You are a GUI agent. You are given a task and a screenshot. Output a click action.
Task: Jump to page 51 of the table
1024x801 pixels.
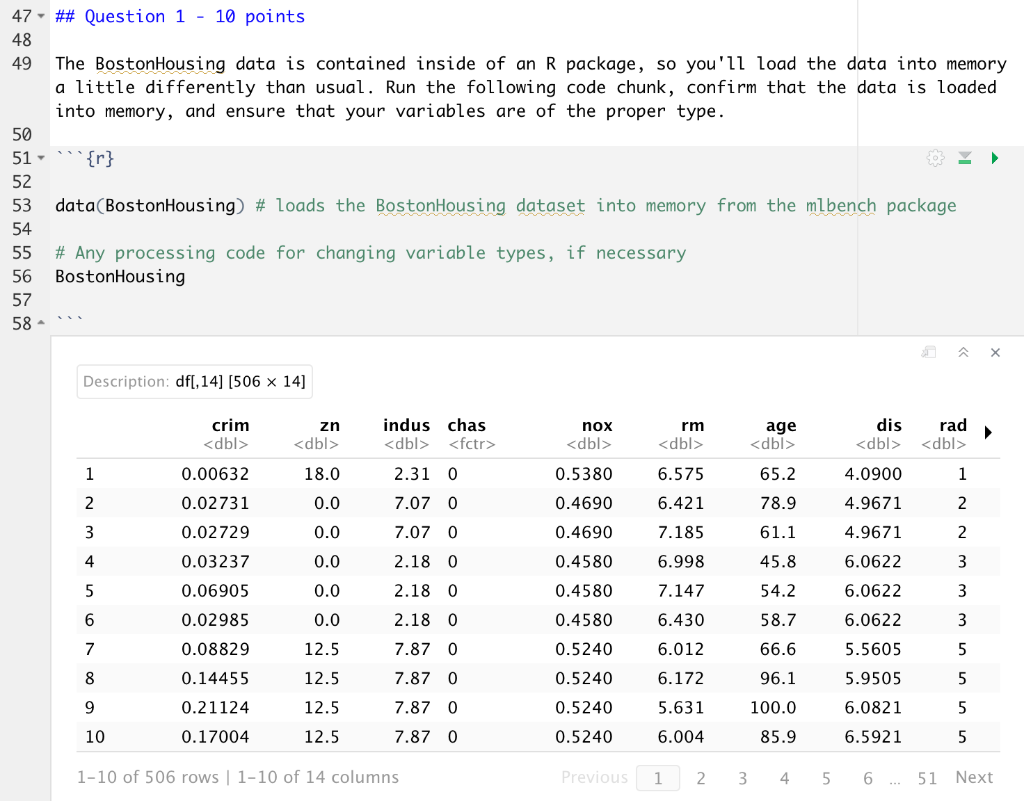pos(927,777)
